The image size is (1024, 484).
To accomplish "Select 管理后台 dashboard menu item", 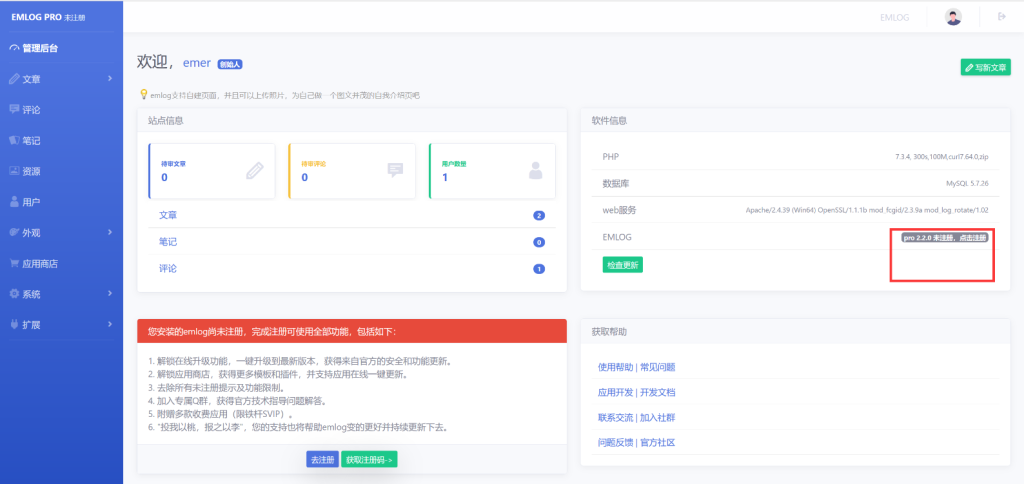I will [x=39, y=48].
